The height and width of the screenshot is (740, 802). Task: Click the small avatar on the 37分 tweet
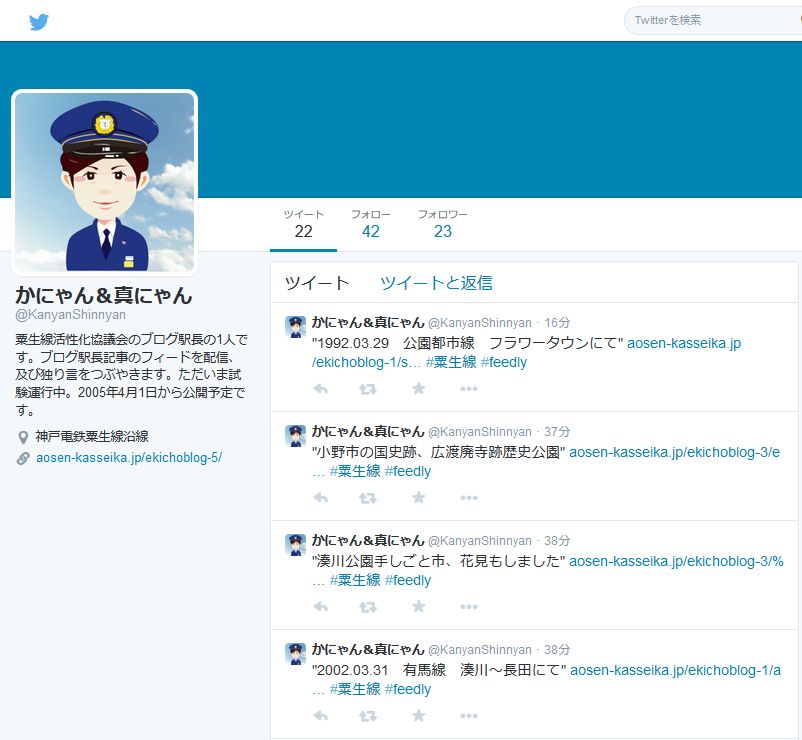tap(295, 436)
